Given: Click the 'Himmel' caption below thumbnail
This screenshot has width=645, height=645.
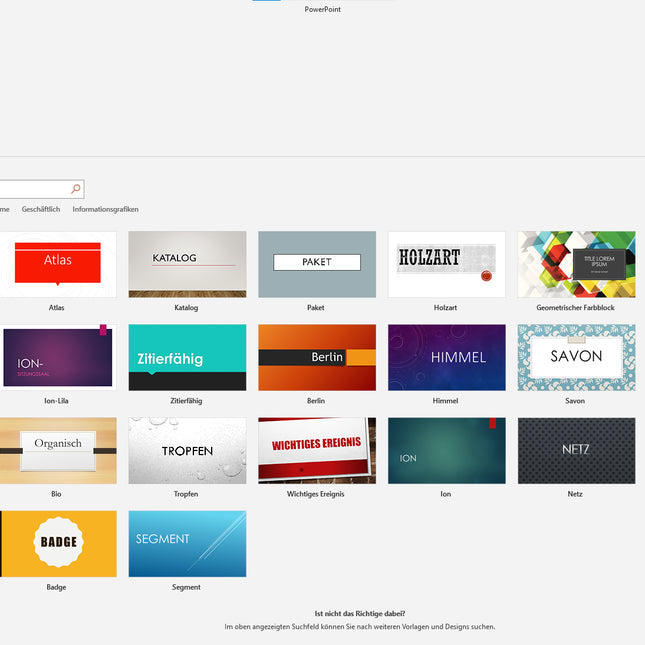Looking at the screenshot, I should [x=445, y=401].
